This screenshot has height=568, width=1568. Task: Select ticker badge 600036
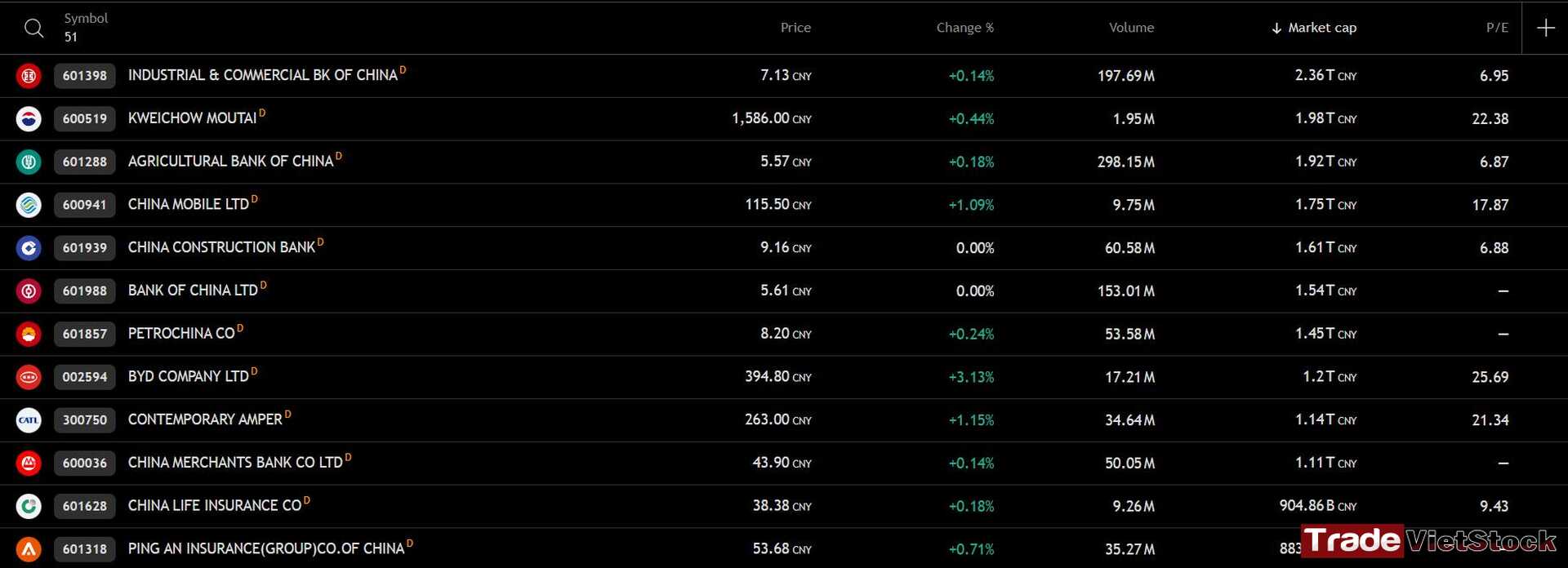click(85, 463)
